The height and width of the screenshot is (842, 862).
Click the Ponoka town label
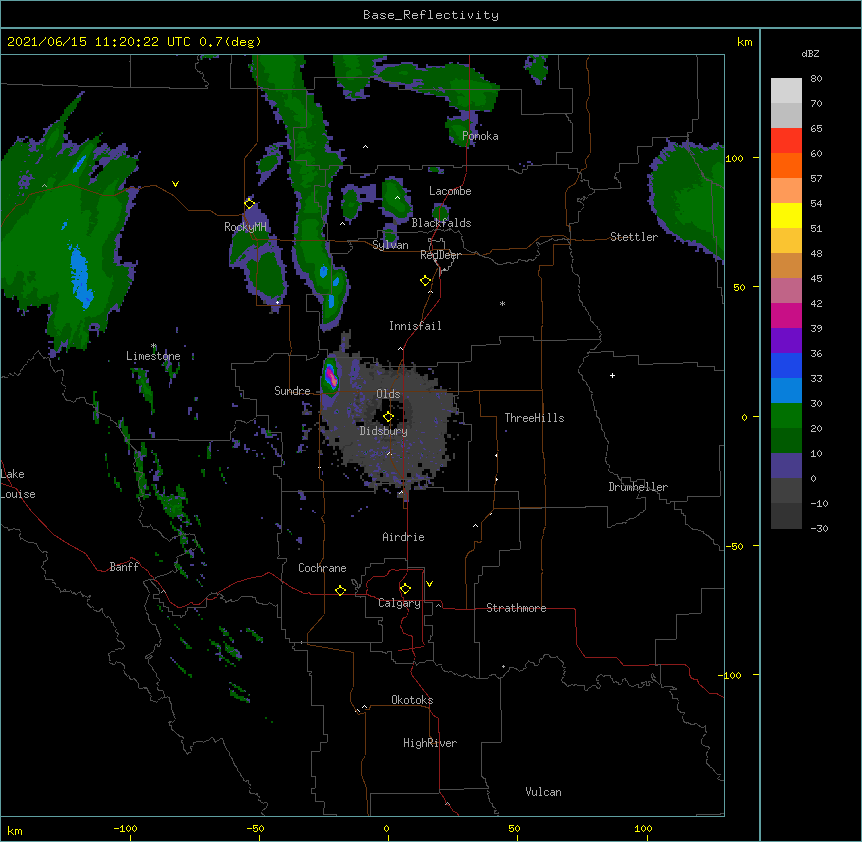pos(480,136)
